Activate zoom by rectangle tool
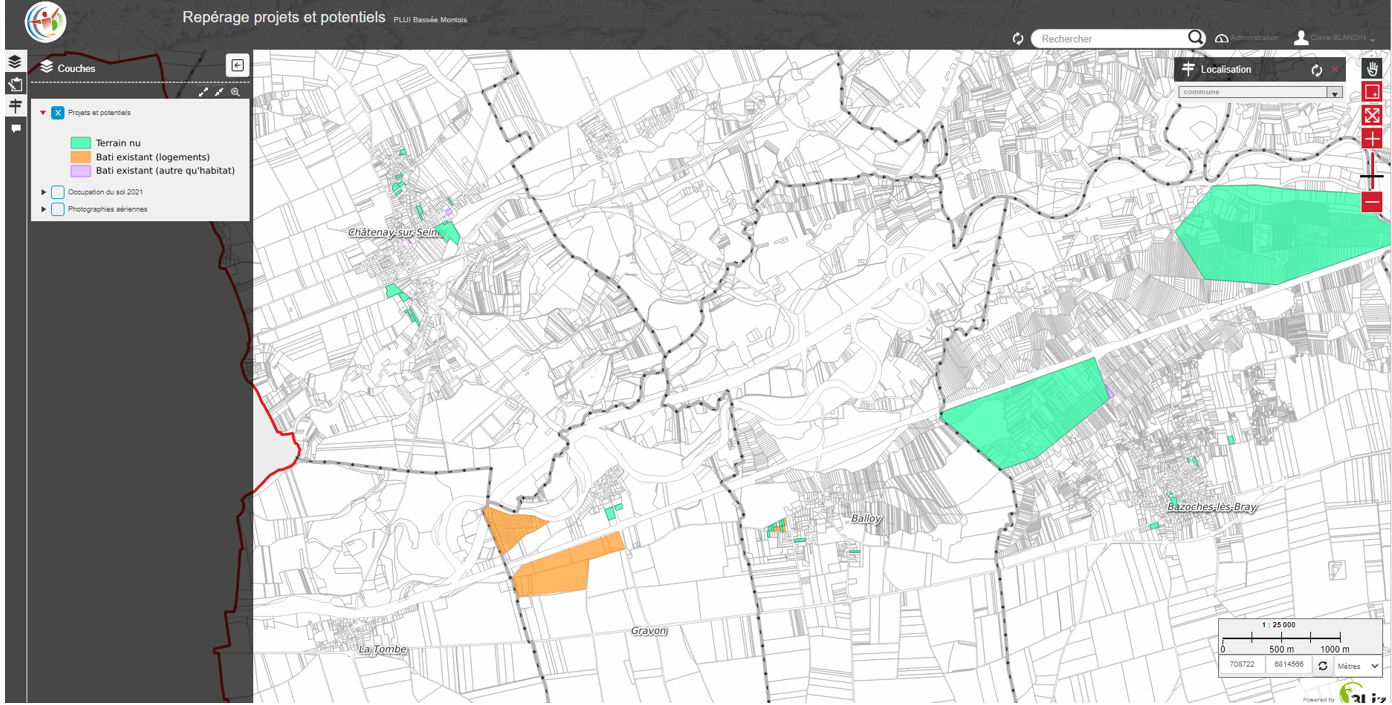 1372,92
